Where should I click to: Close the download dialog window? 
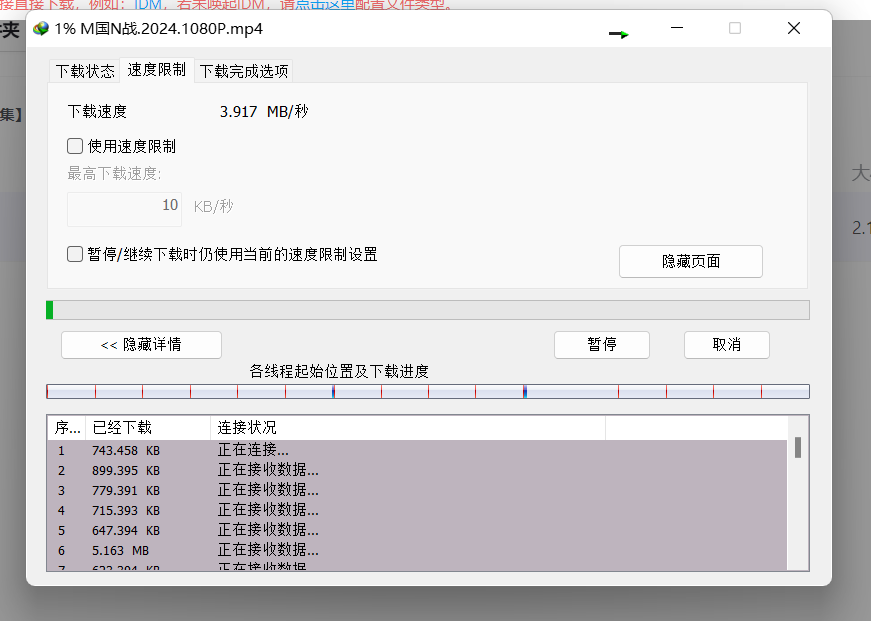[x=793, y=29]
